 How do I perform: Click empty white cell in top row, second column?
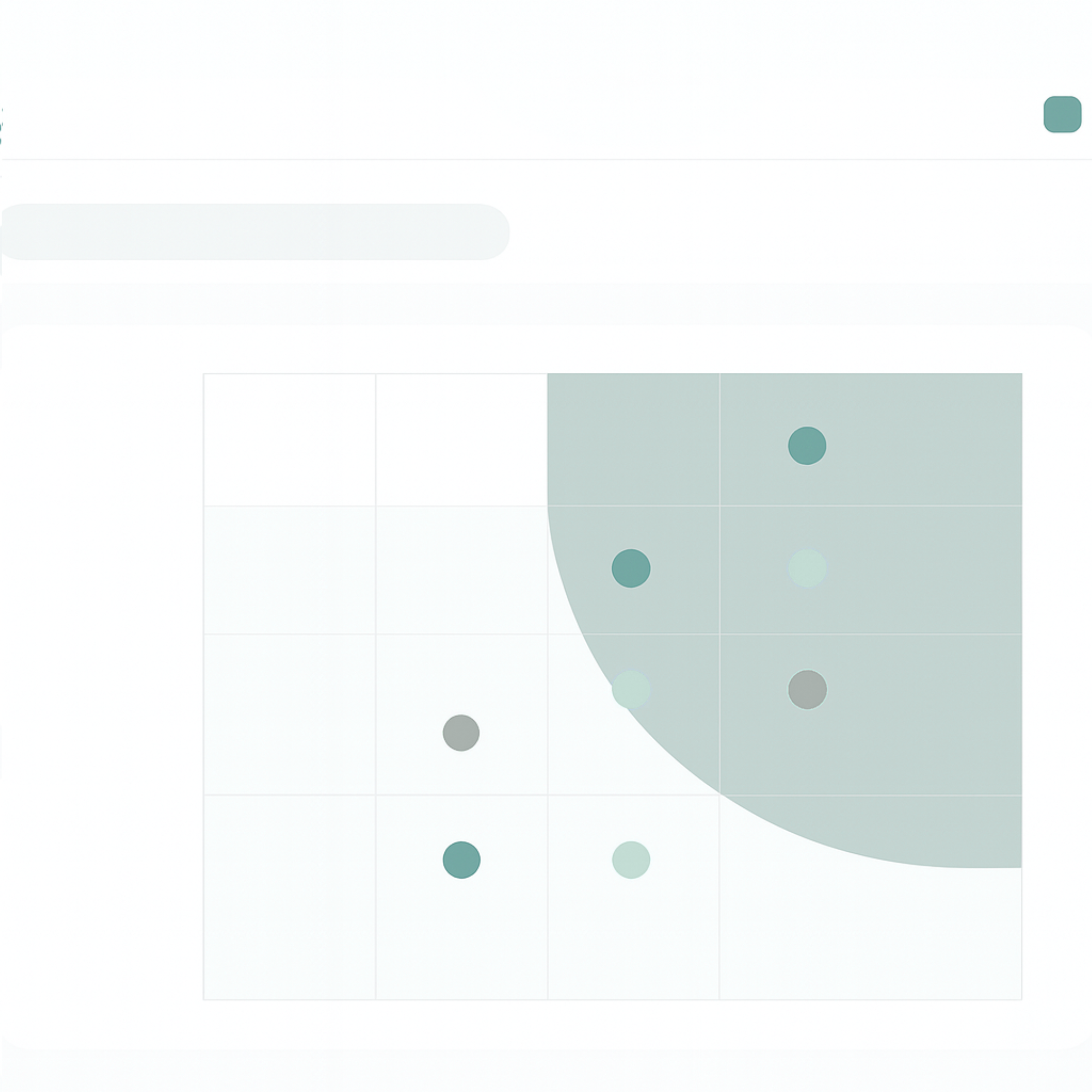click(x=461, y=440)
